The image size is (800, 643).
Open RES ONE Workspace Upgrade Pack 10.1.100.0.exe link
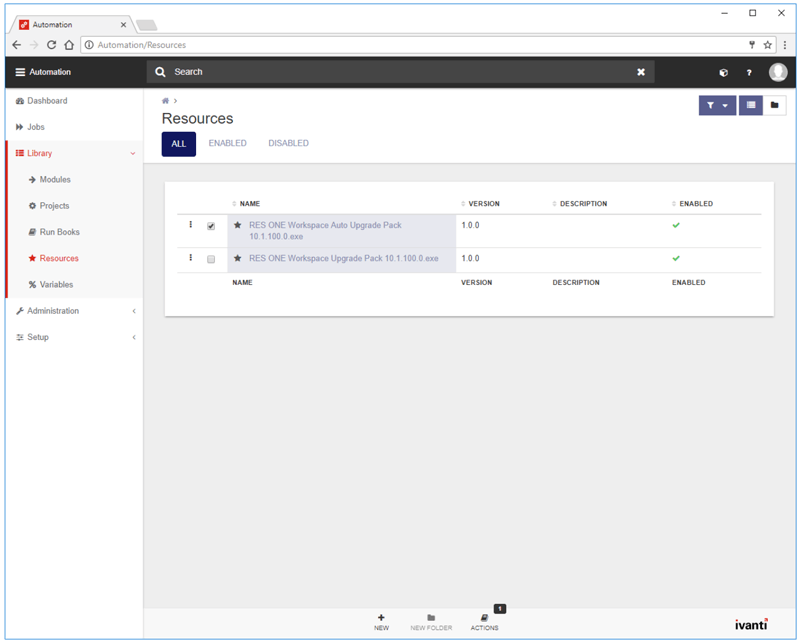tap(343, 258)
